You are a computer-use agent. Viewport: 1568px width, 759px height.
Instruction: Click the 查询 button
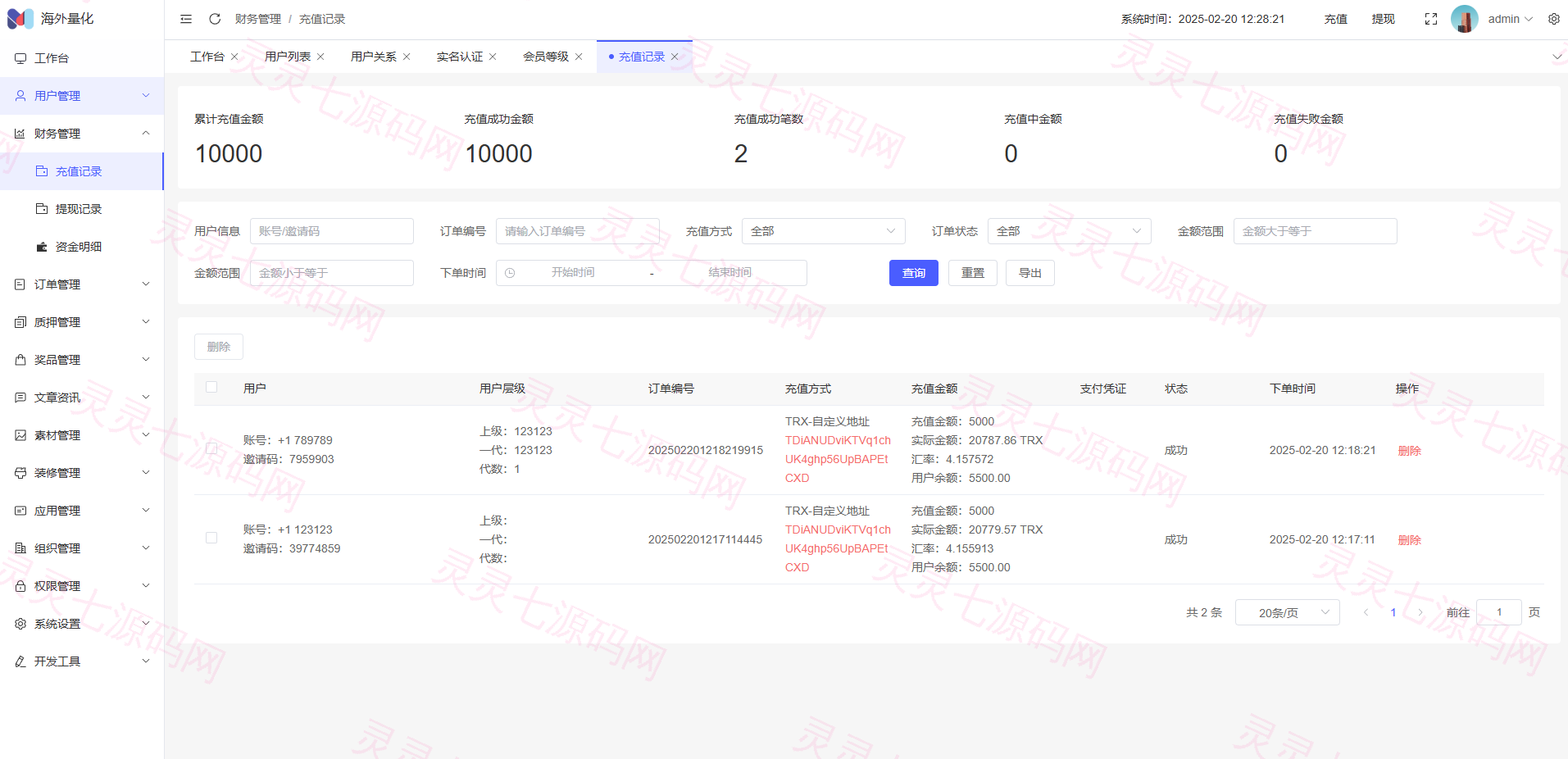point(913,273)
